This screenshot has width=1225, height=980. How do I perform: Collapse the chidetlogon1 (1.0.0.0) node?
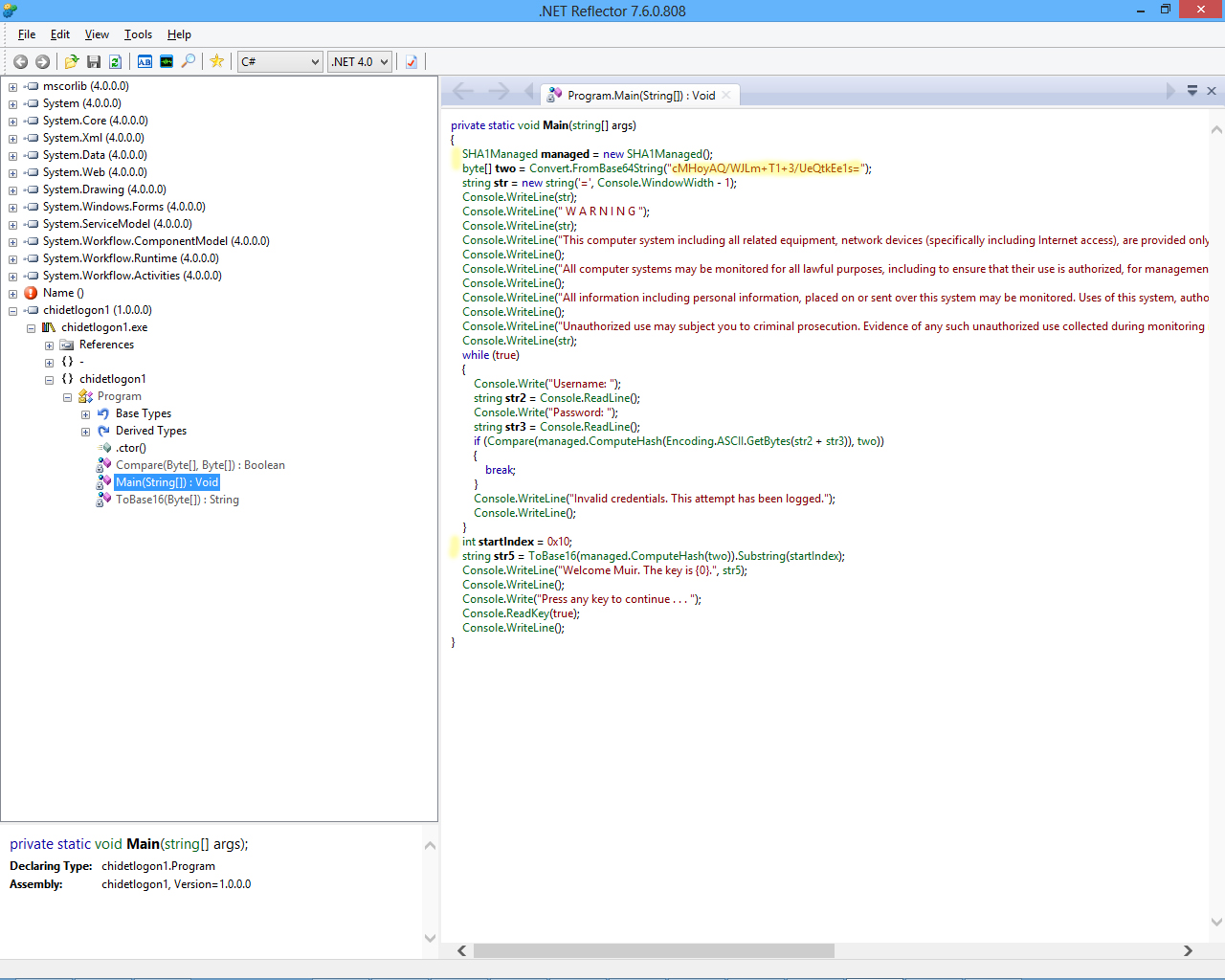pyautogui.click(x=12, y=311)
